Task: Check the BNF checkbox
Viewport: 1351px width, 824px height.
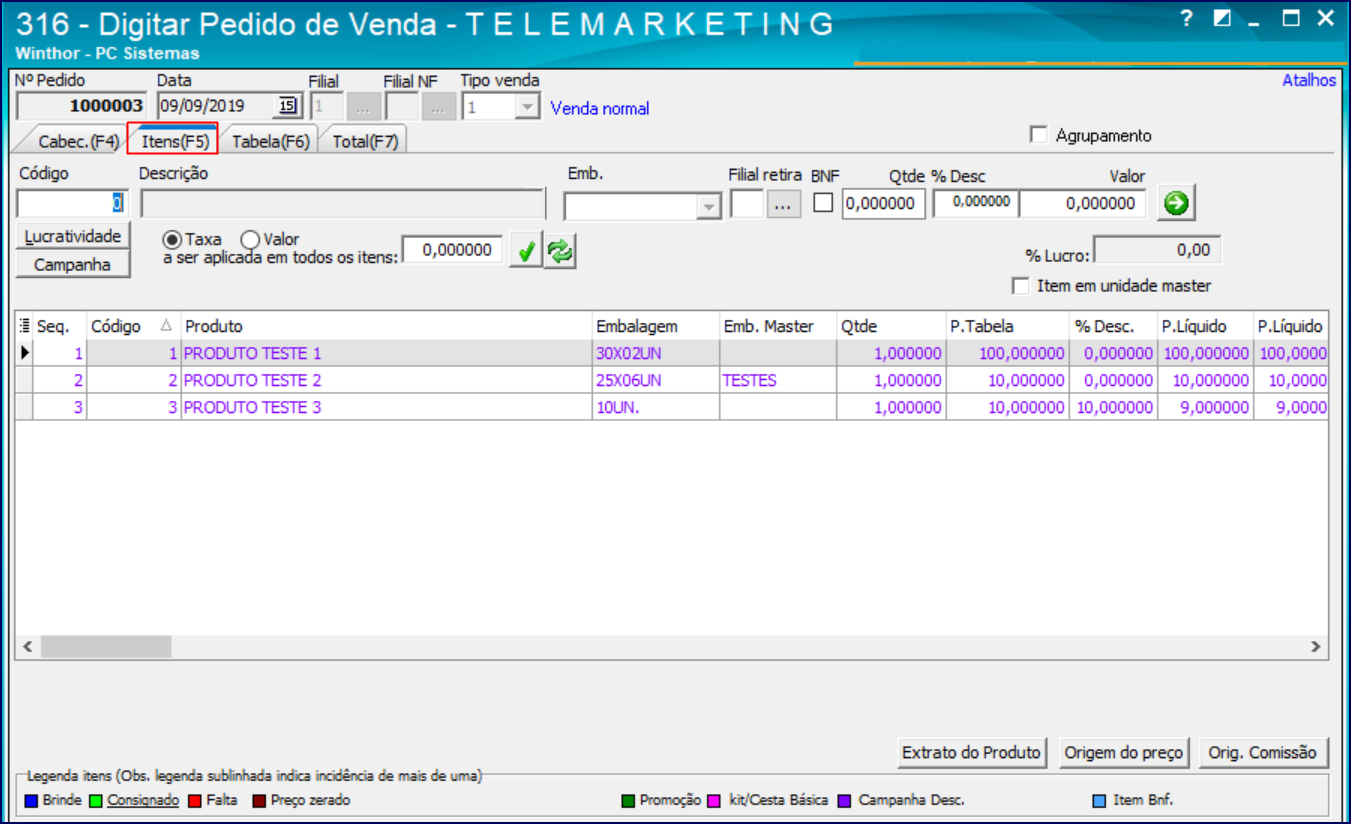Action: click(823, 203)
